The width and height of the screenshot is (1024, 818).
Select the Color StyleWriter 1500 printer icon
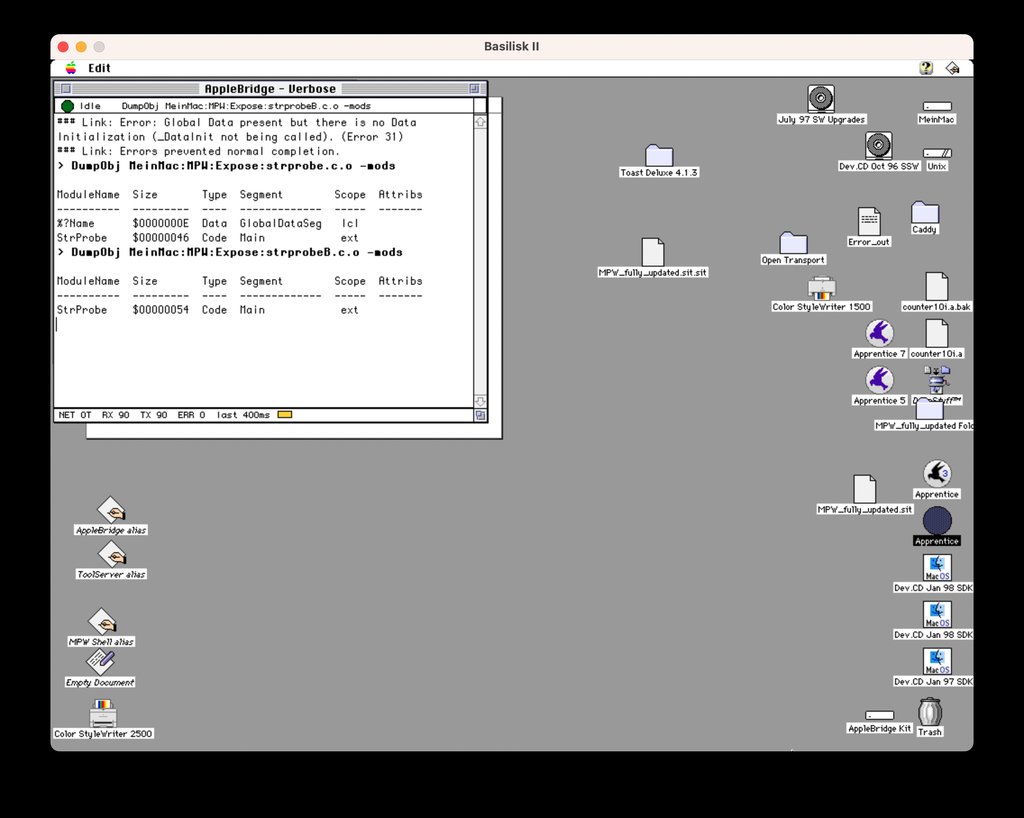tap(822, 288)
